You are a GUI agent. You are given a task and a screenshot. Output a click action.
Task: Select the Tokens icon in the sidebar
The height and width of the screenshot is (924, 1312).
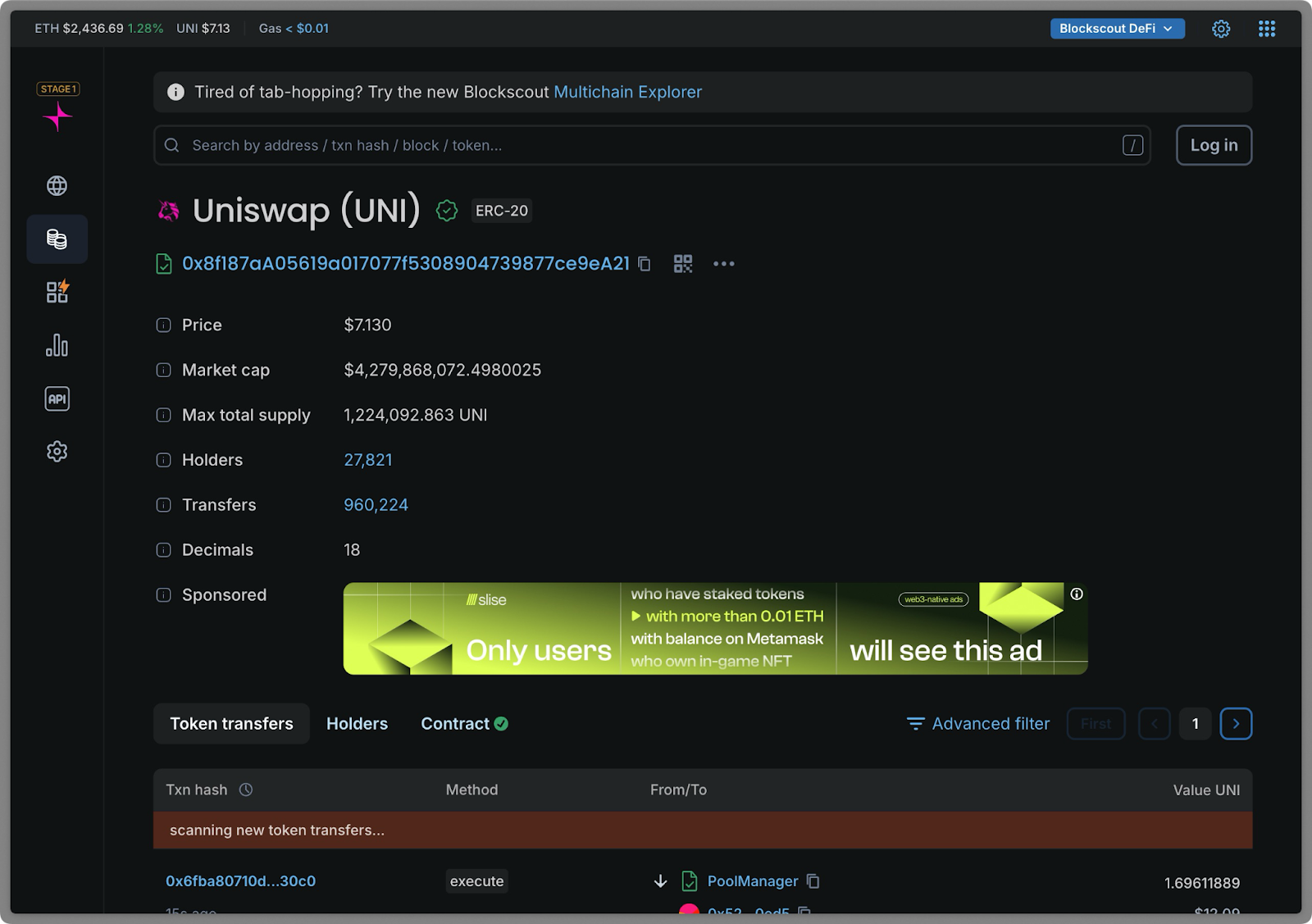(x=57, y=239)
